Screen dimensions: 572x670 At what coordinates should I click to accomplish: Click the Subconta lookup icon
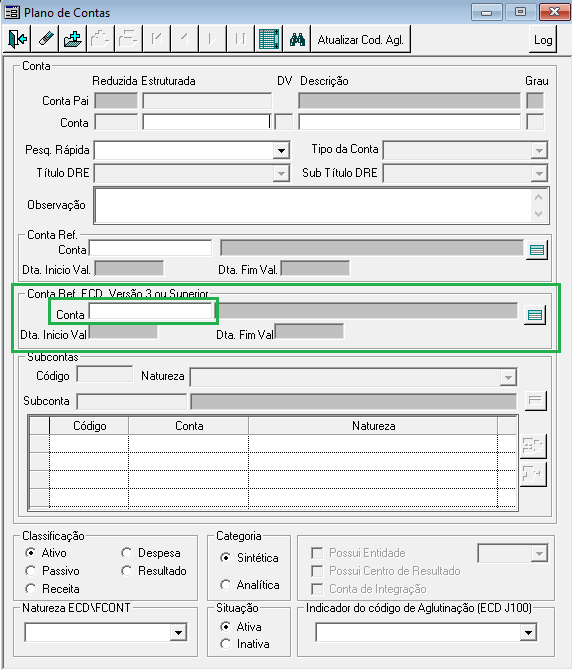click(535, 400)
